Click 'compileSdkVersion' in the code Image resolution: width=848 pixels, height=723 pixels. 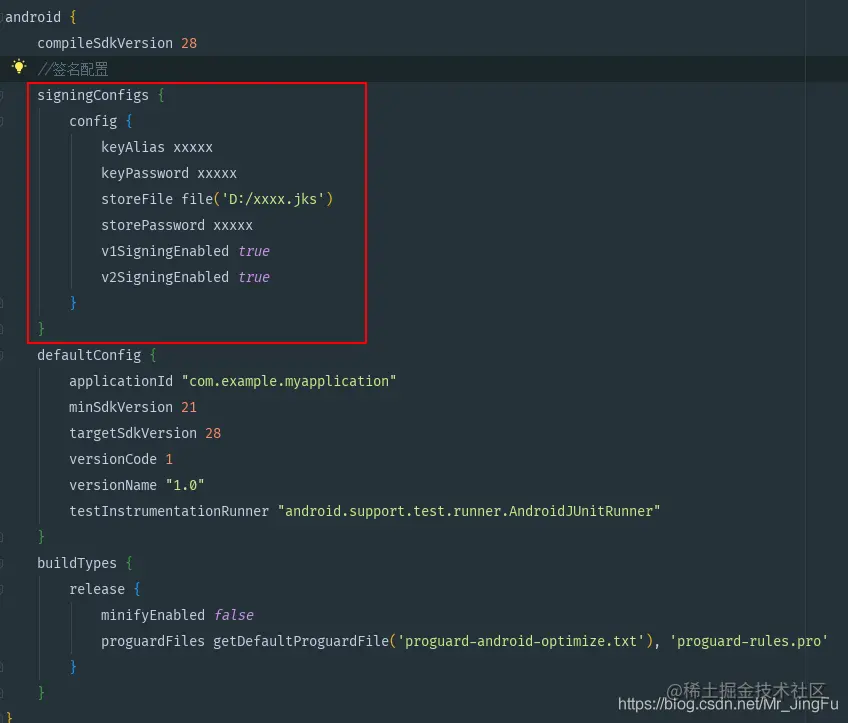pos(105,43)
